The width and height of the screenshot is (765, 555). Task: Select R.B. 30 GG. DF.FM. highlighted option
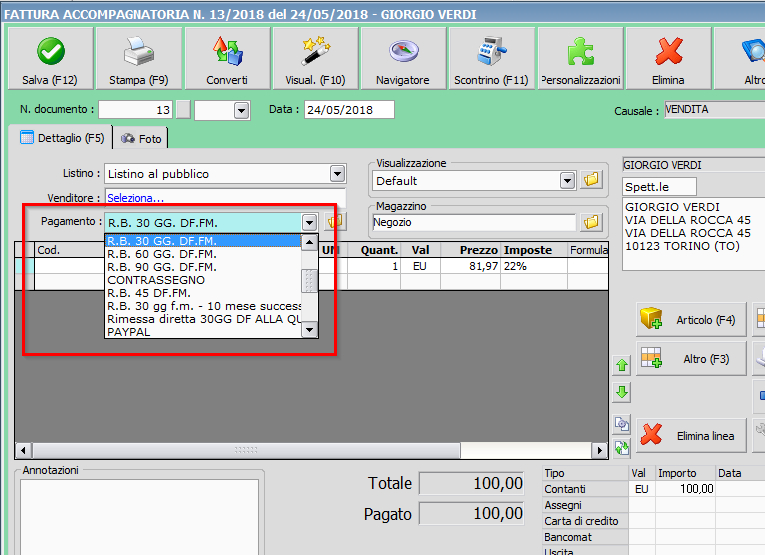[203, 241]
